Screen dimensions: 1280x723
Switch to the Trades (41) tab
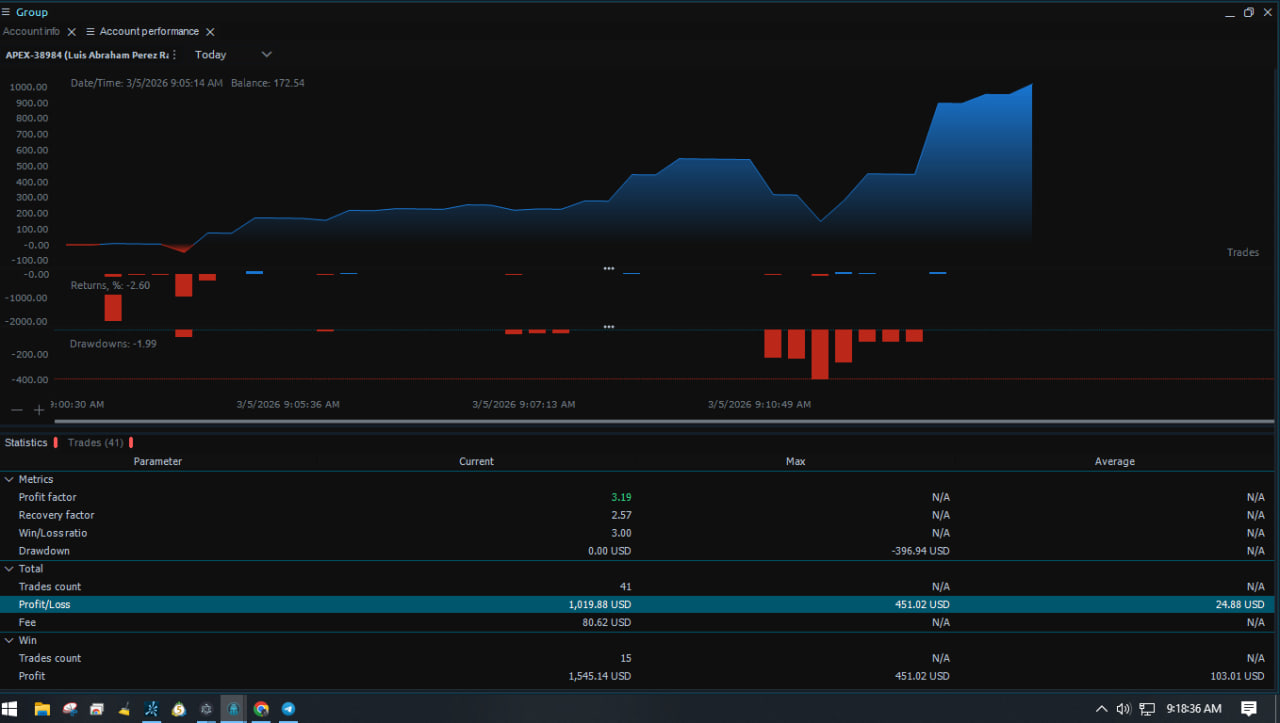(x=95, y=442)
